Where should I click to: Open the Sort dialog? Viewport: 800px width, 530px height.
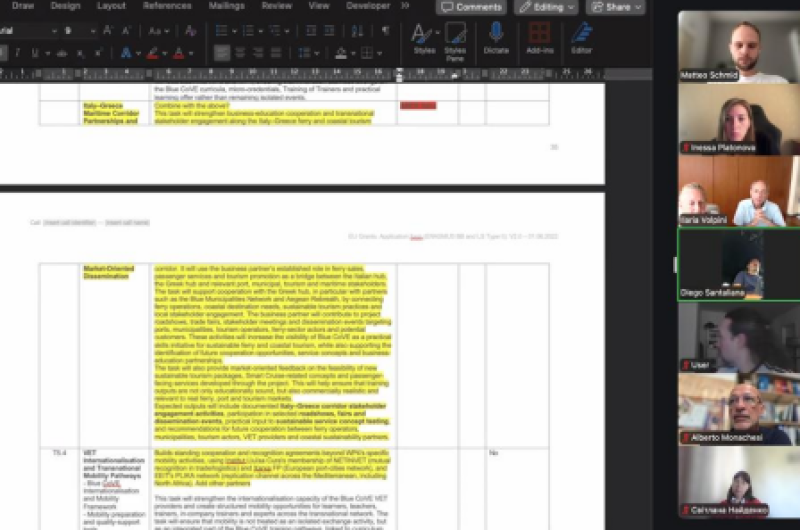[357, 31]
